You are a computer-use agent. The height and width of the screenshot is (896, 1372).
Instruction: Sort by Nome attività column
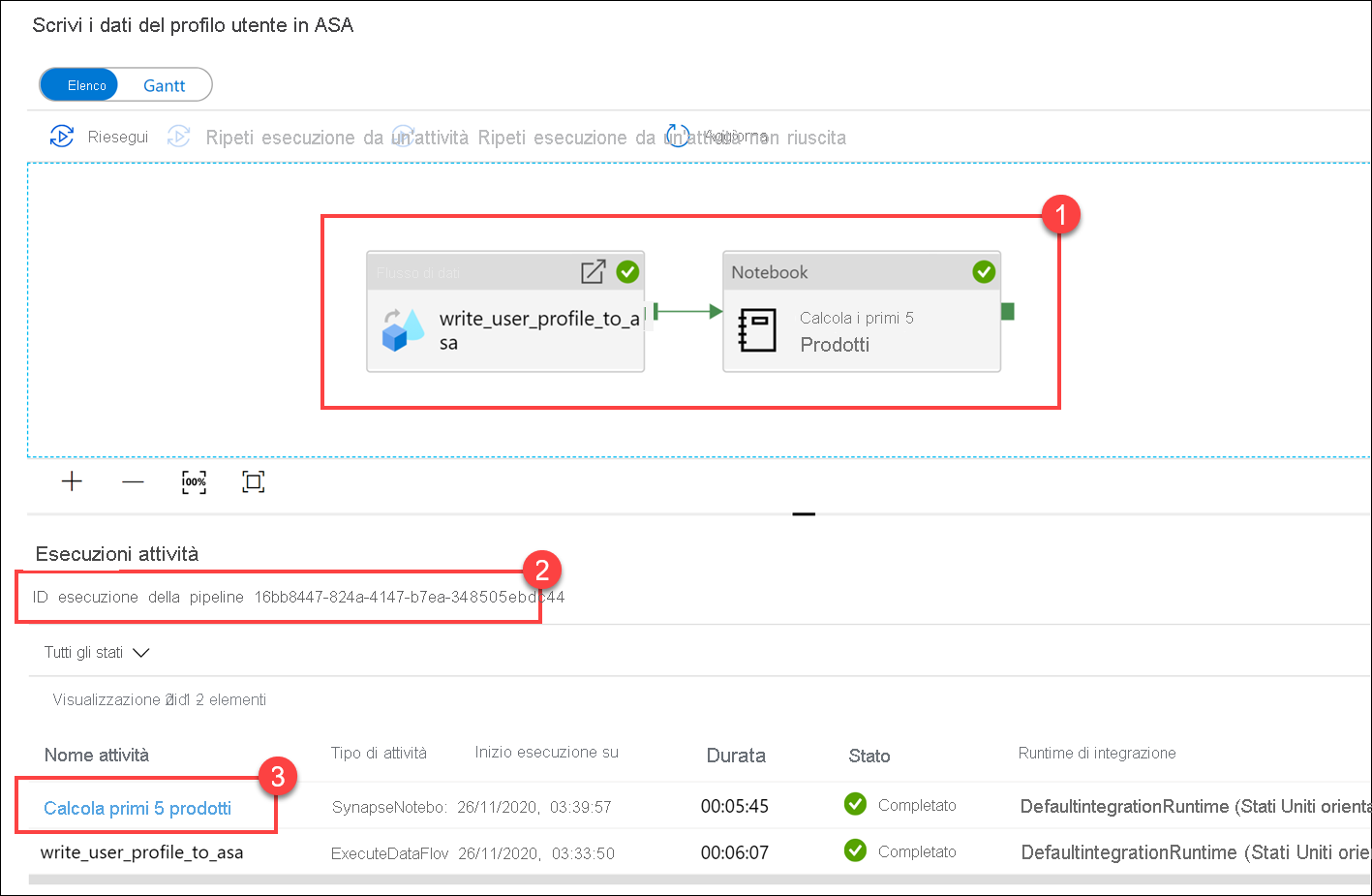pos(97,755)
